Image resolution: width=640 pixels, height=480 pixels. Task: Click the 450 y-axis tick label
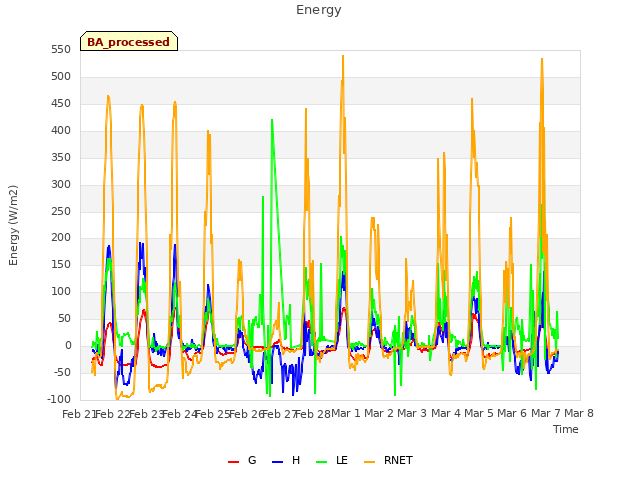[61, 103]
